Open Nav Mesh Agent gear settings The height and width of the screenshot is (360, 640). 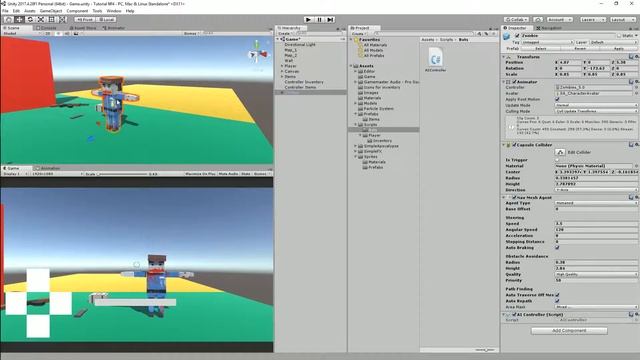[x=637, y=197]
